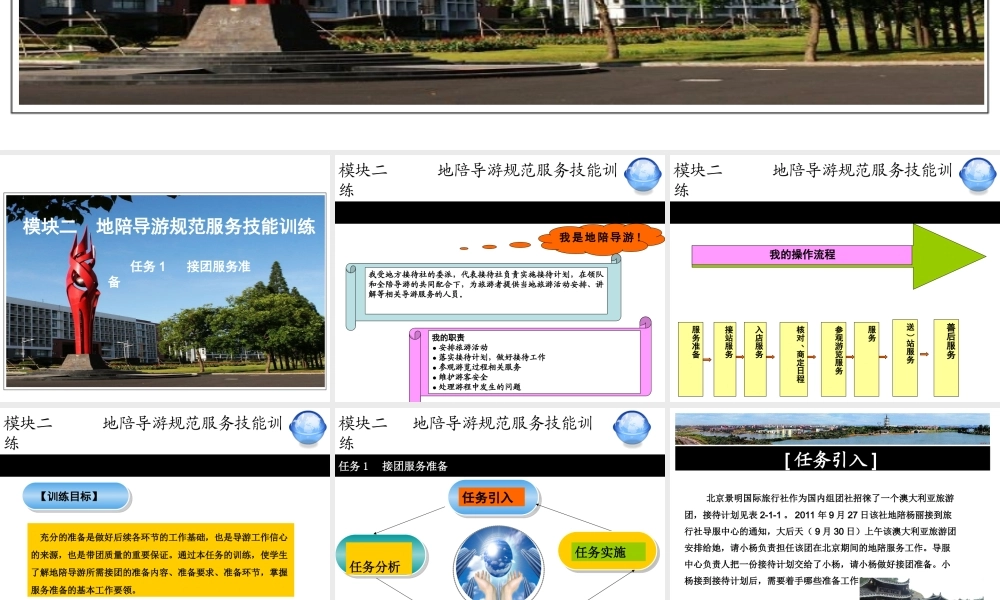Select the 善后服务 flowchart box
Image resolution: width=1000 pixels, height=600 pixels.
point(944,356)
